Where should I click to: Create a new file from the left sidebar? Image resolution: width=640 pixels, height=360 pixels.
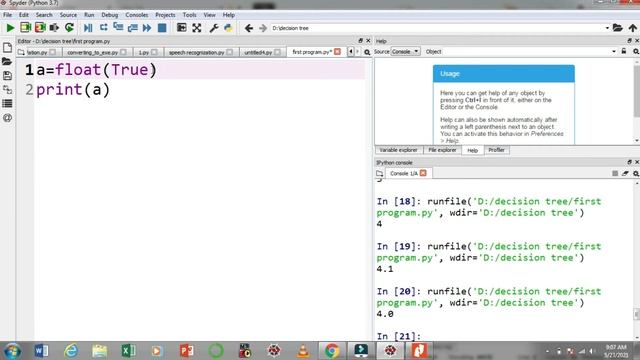[x=7, y=48]
